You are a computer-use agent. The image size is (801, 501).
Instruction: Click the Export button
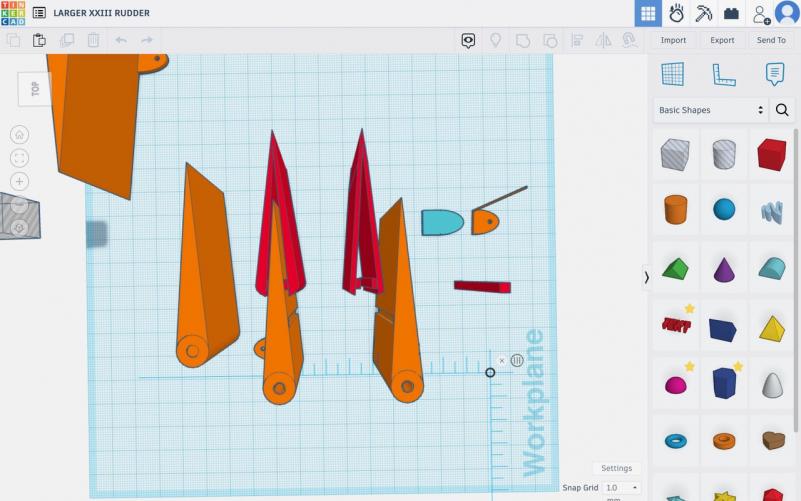pos(722,40)
